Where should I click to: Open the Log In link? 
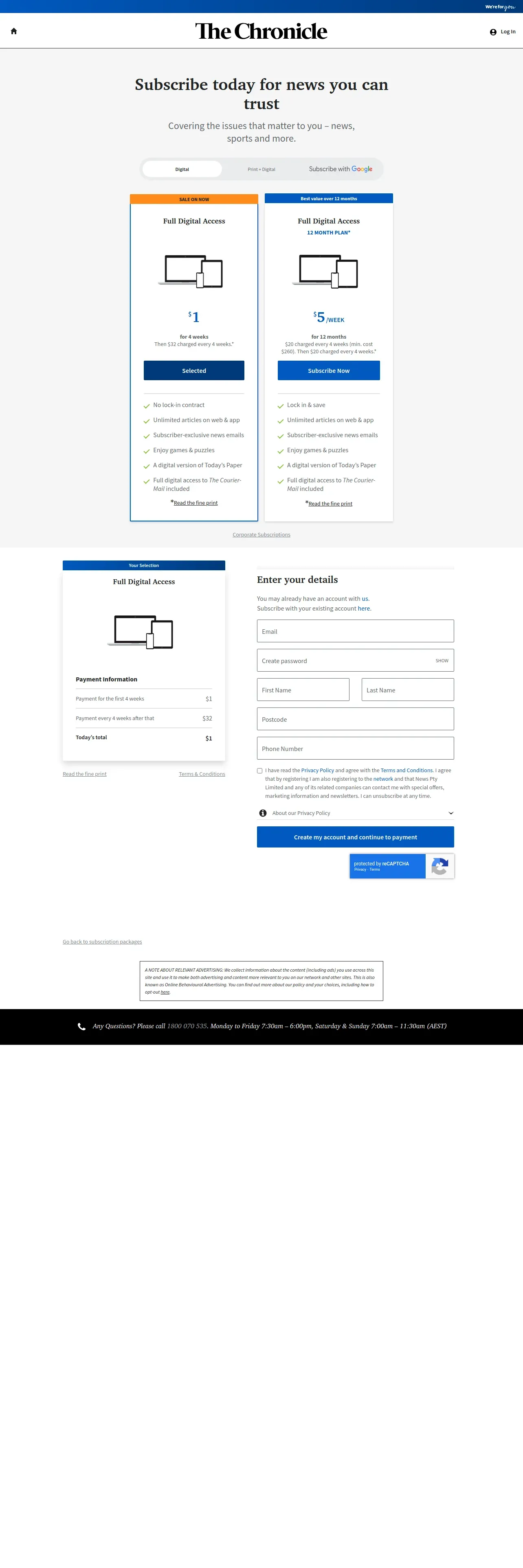pos(508,32)
